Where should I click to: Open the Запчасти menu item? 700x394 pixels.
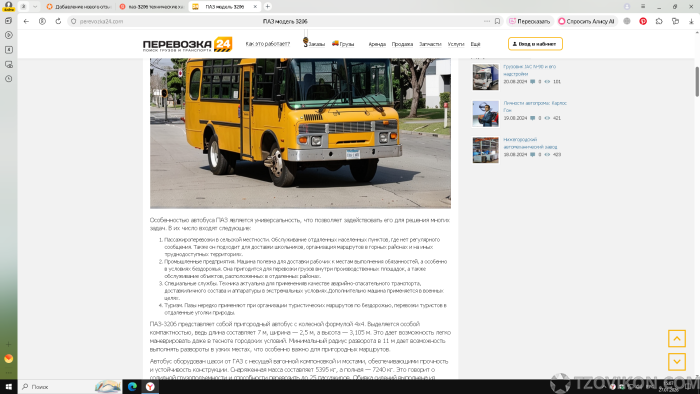click(430, 44)
